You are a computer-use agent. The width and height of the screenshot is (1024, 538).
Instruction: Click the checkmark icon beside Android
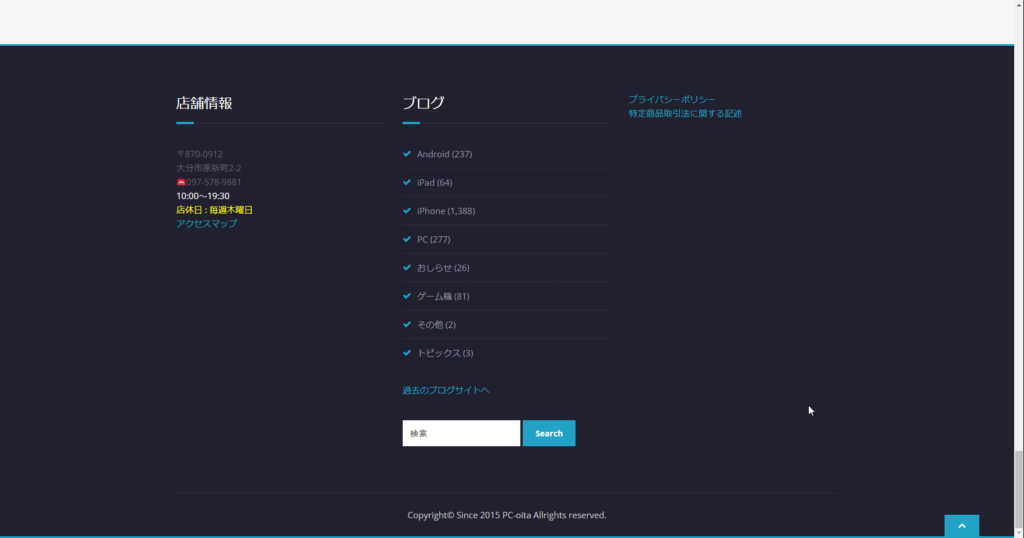click(407, 154)
